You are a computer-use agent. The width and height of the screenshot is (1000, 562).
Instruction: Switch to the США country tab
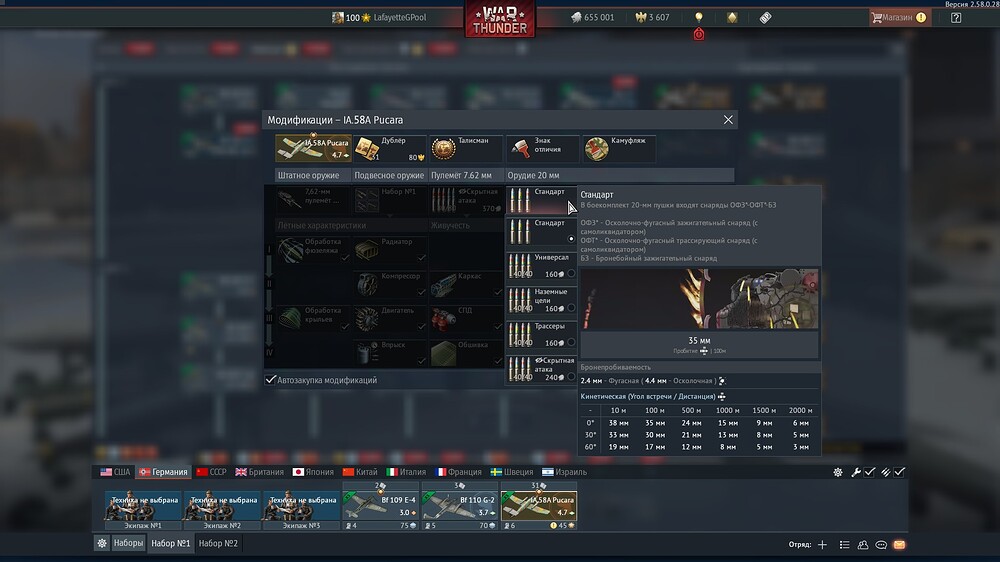pos(115,472)
